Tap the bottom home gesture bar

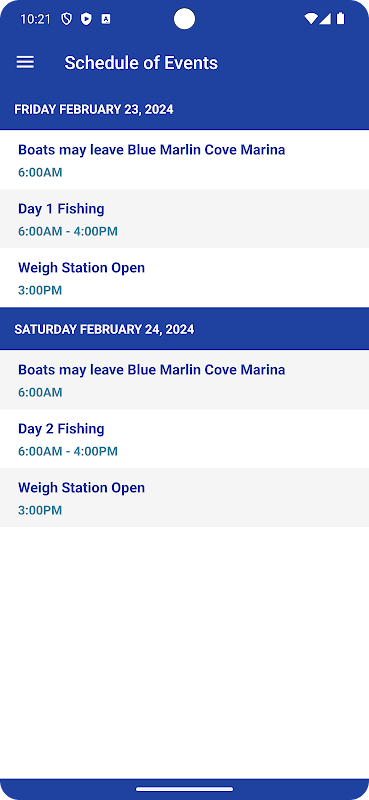coord(184,789)
